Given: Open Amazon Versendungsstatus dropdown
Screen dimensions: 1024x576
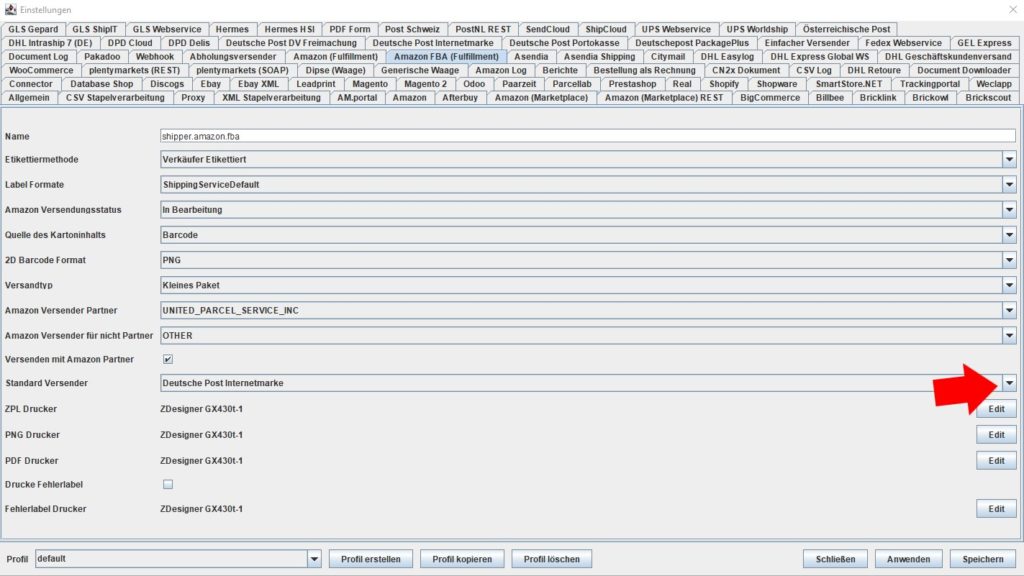Looking at the screenshot, I should (1009, 210).
